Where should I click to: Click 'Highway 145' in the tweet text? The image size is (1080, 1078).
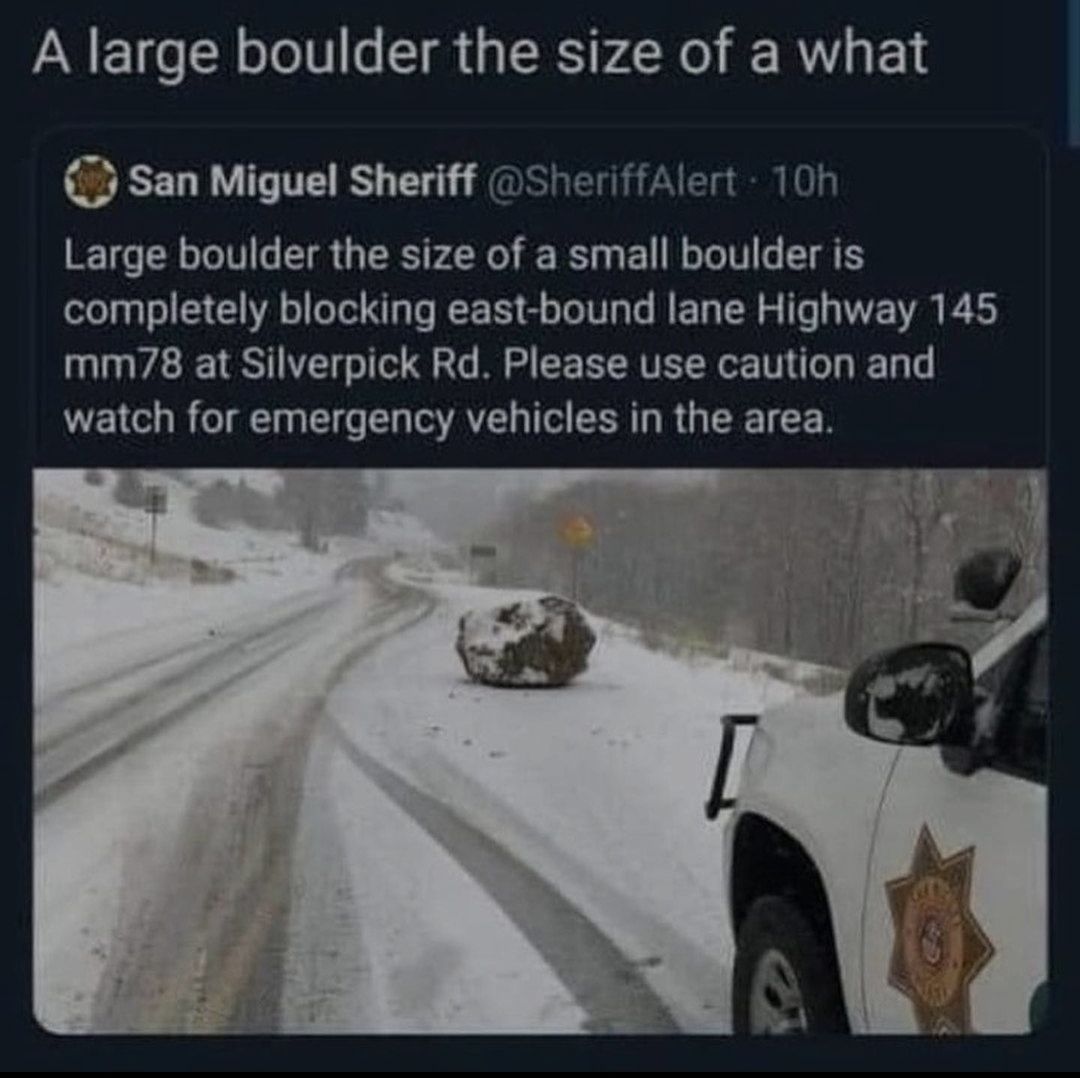[x=877, y=309]
